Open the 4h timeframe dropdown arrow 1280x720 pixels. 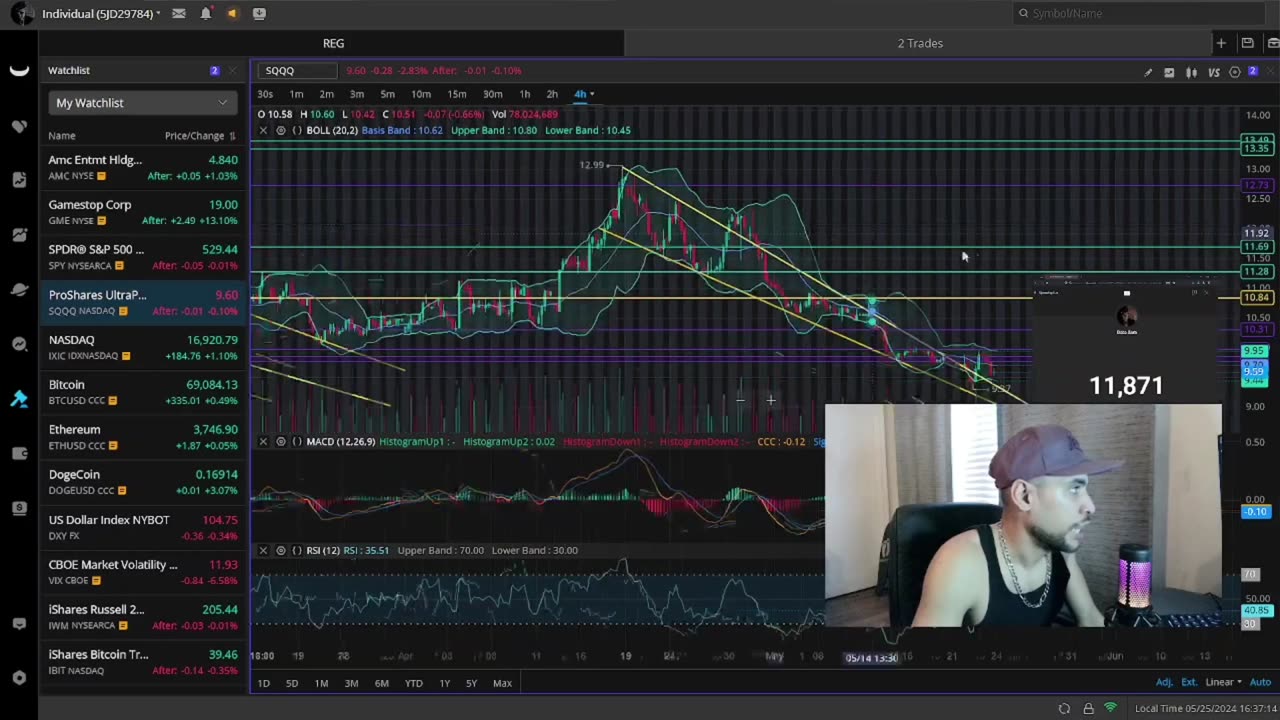(x=592, y=94)
